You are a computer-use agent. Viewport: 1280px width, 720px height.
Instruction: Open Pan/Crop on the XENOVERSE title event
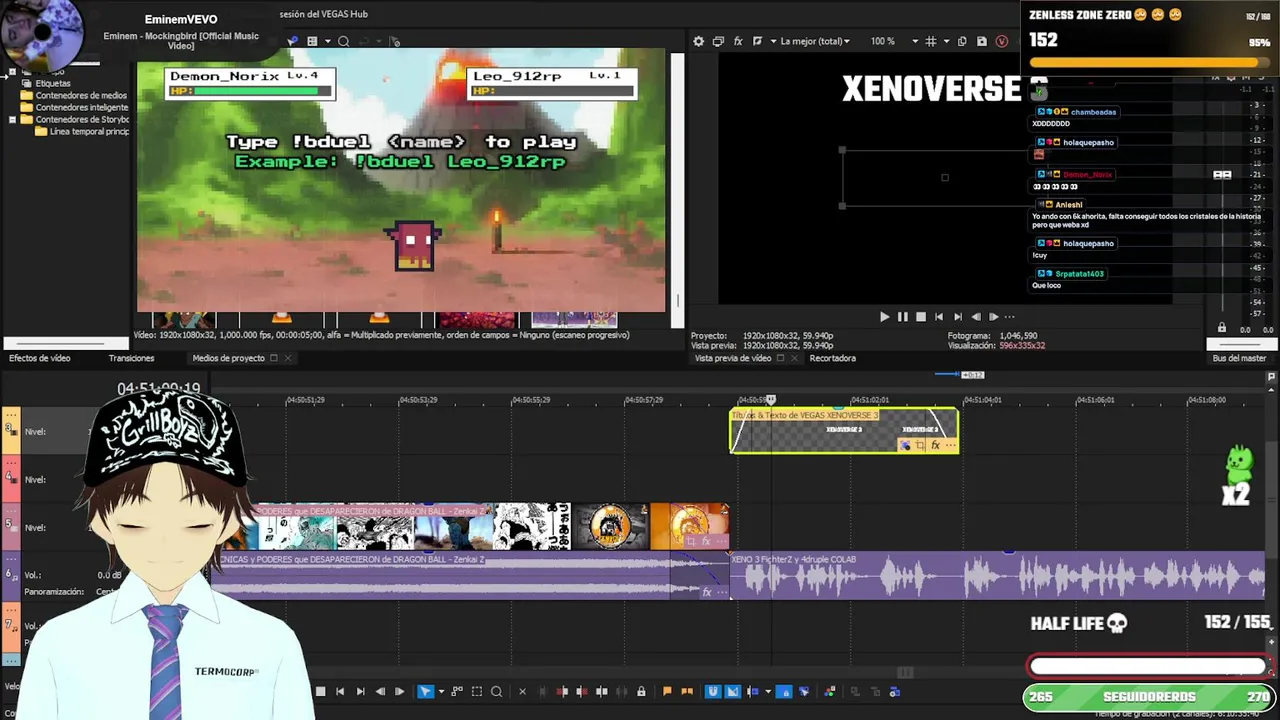[920, 445]
